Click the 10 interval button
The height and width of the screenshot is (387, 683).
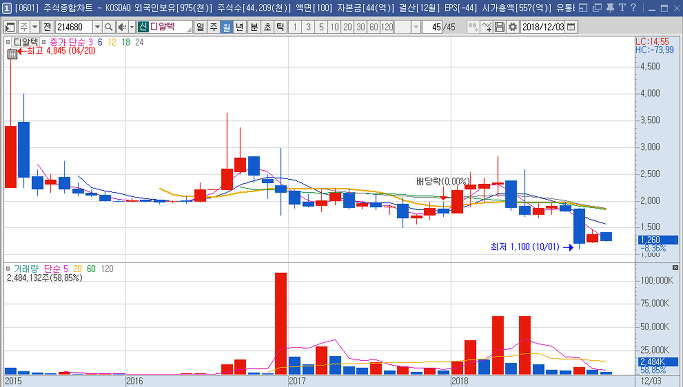click(x=334, y=27)
